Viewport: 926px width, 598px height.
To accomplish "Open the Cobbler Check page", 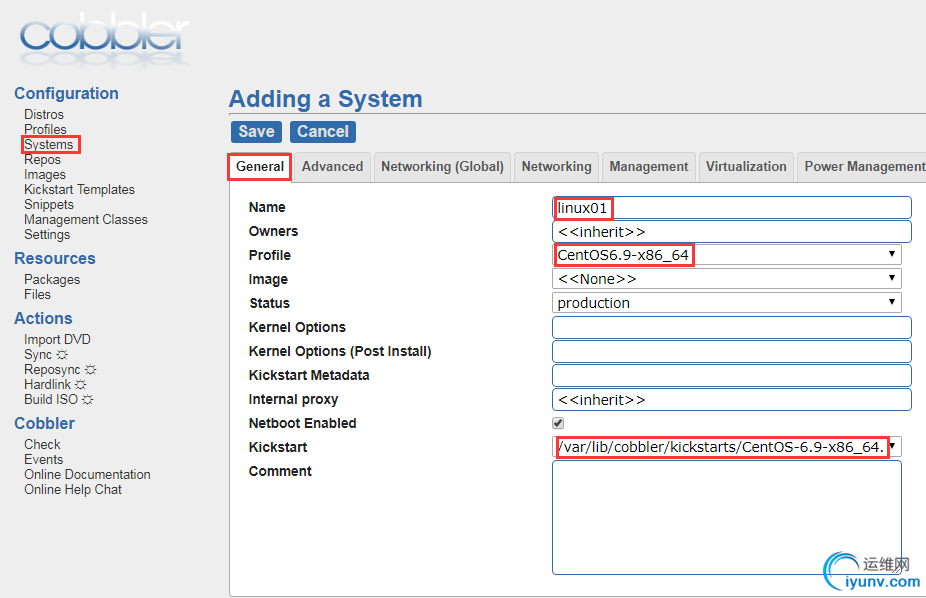I will click(x=42, y=445).
